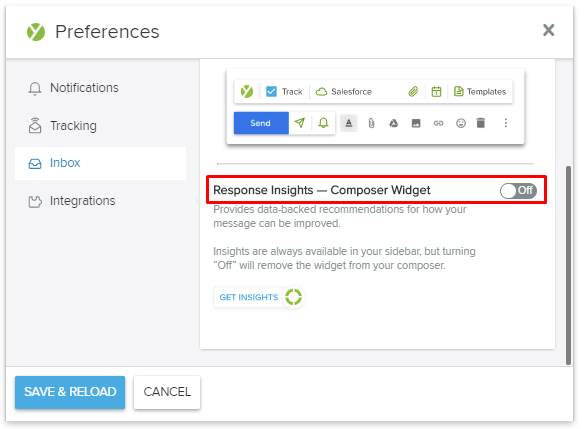Click the text formatting A icon
The image size is (585, 429).
349,123
